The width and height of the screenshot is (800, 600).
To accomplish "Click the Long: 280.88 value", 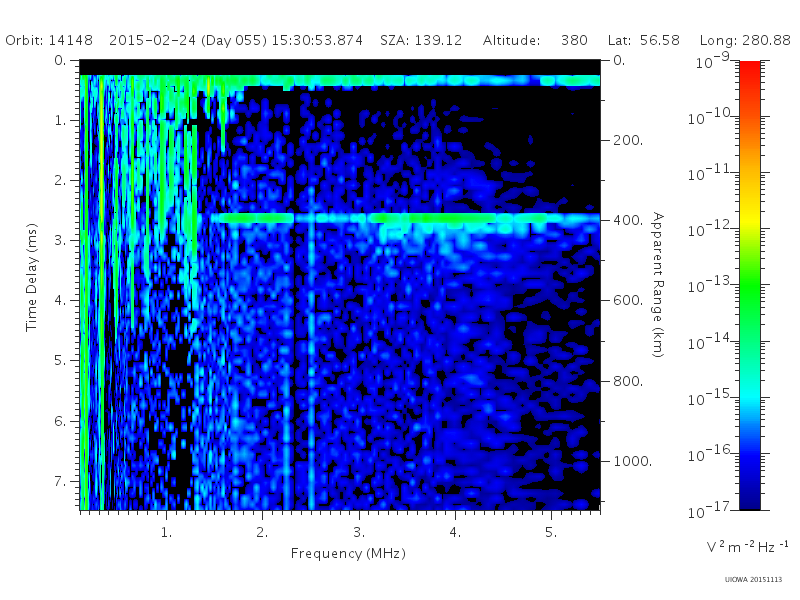I will pyautogui.click(x=745, y=40).
